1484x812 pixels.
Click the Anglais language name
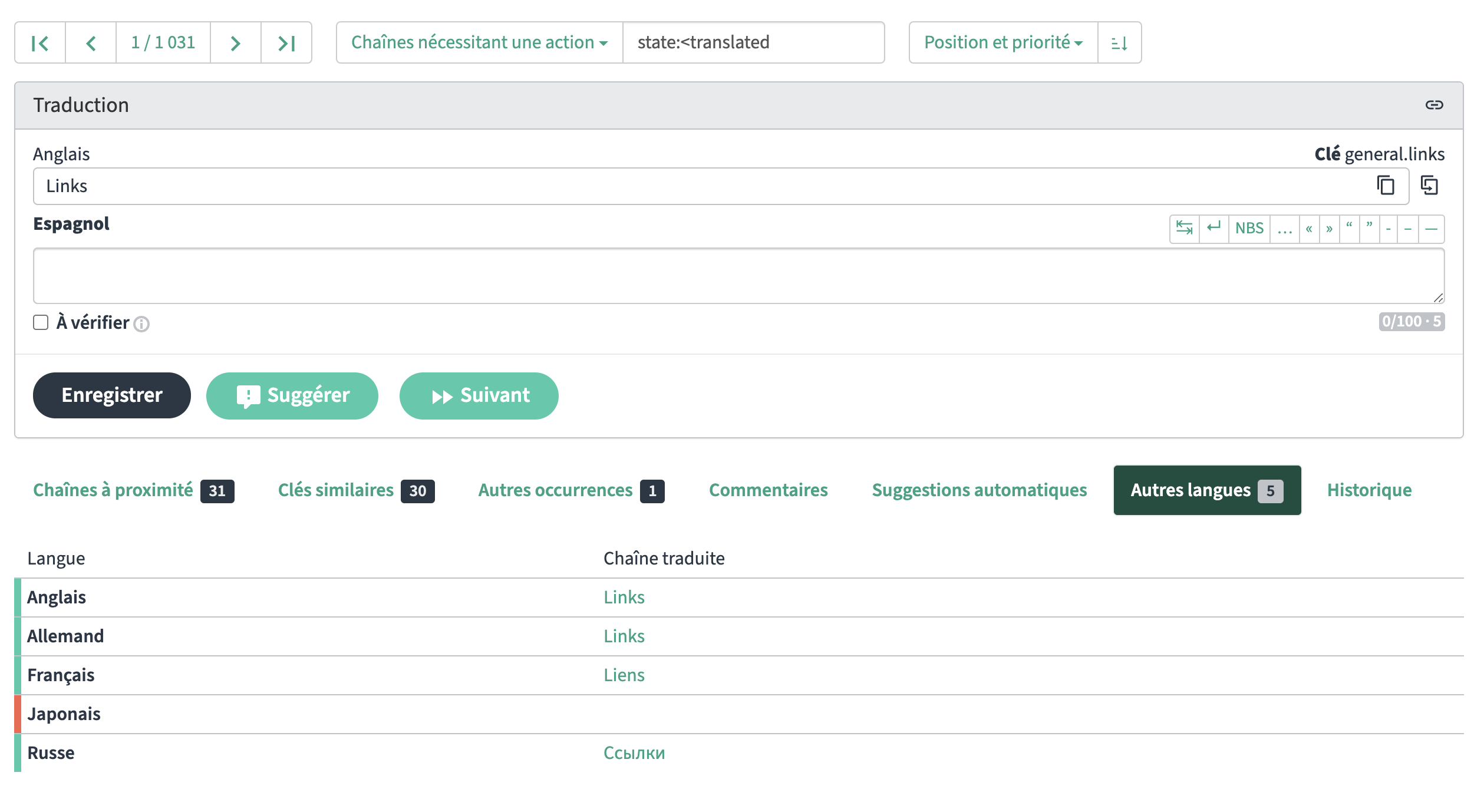coord(57,598)
